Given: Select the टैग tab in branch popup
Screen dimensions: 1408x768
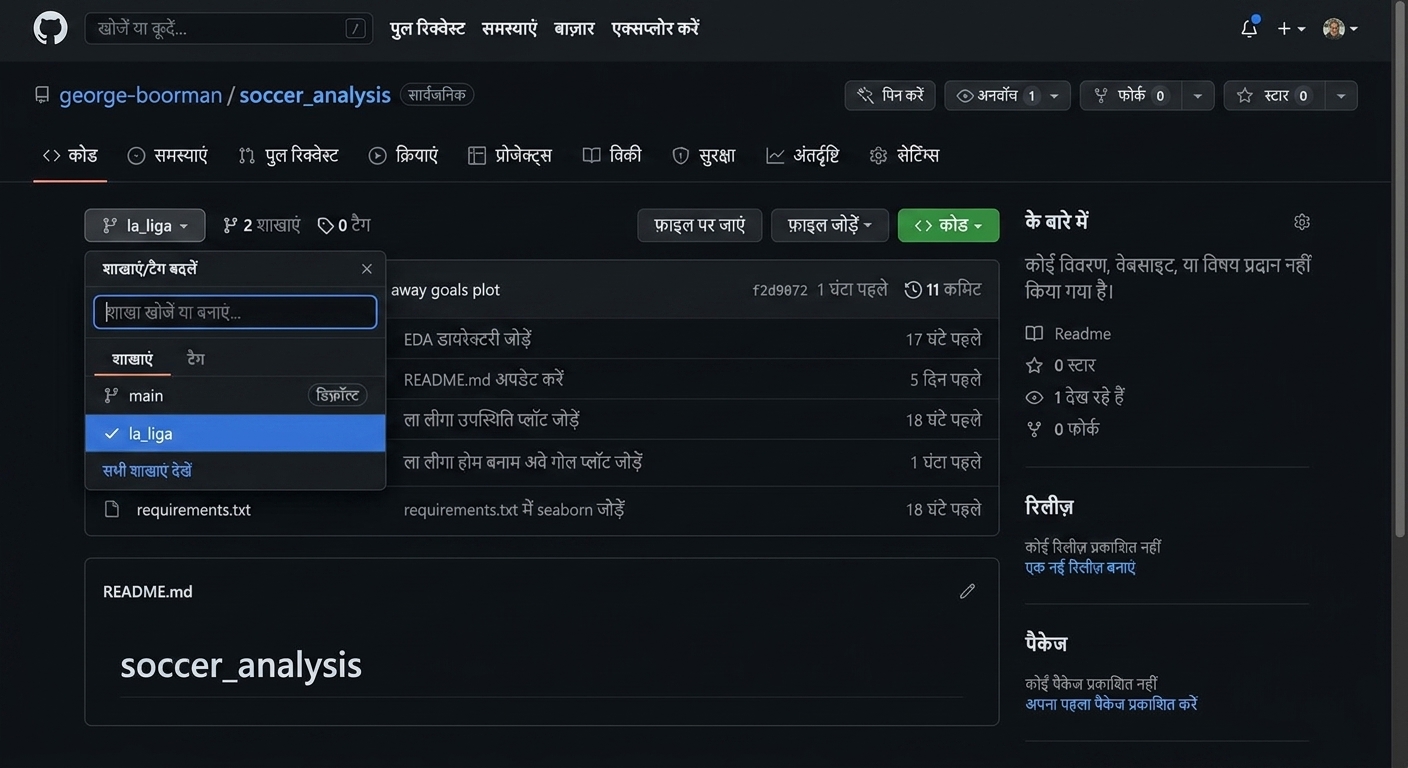Looking at the screenshot, I should tap(196, 358).
